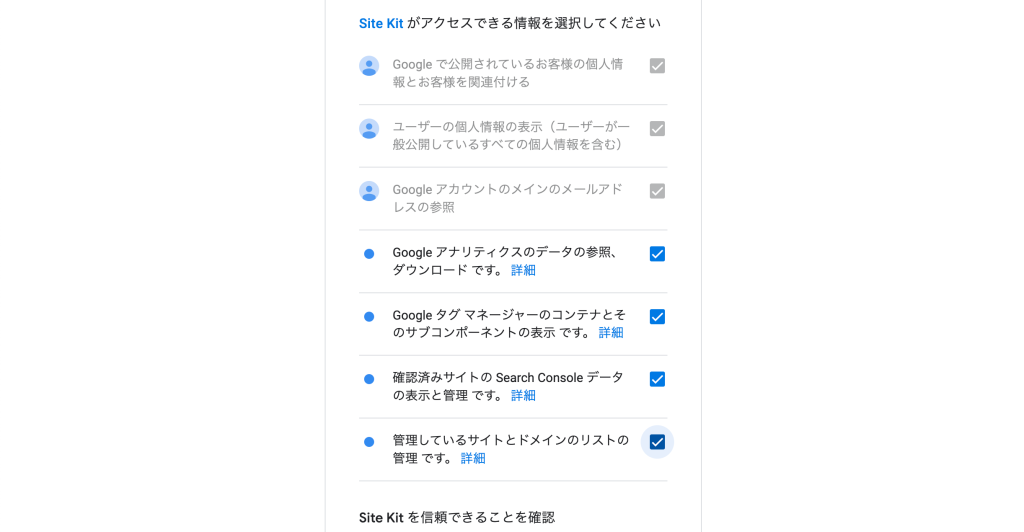Click blue dot beside sites and domains permission
The image size is (1024, 532).
[x=369, y=442]
